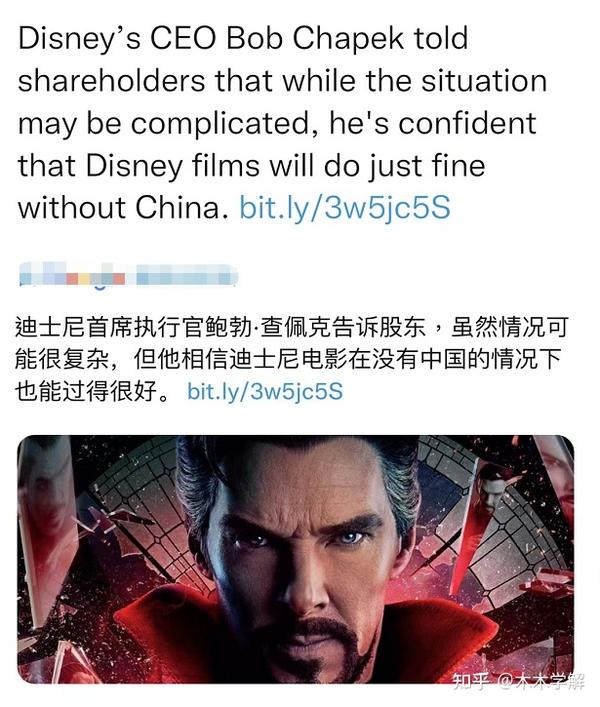Open the bit.ly/3w5jc5S link after "without China."
Image resolution: width=600 pixels, height=707 pixels.
tap(345, 208)
